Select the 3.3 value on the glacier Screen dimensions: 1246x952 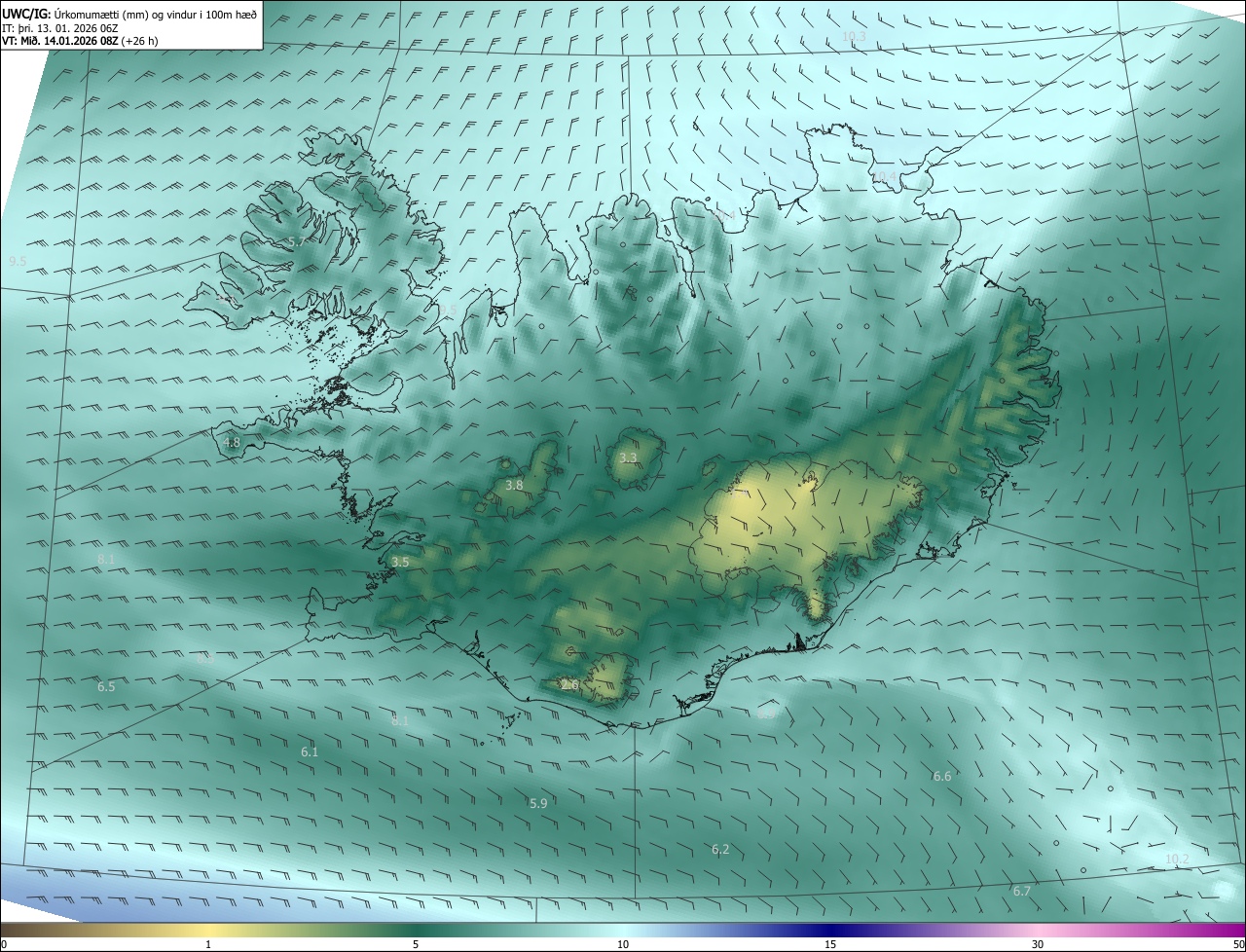pos(628,458)
